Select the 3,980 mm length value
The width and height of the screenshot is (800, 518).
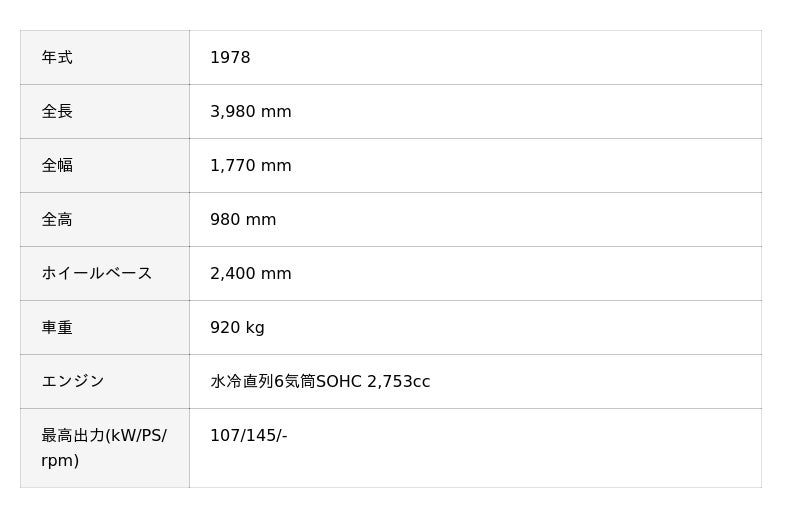click(x=250, y=112)
